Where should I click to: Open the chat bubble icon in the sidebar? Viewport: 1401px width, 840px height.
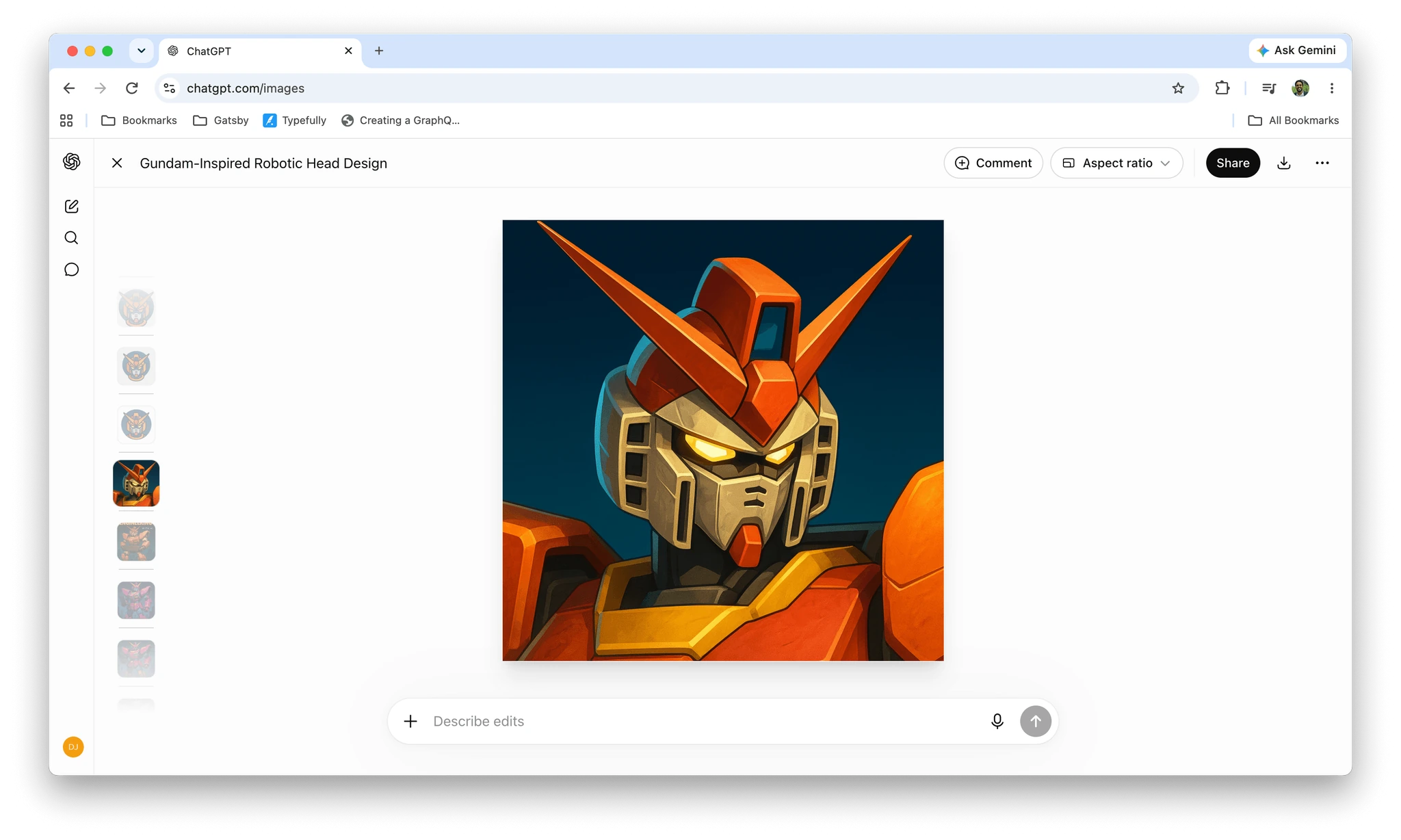[x=71, y=269]
